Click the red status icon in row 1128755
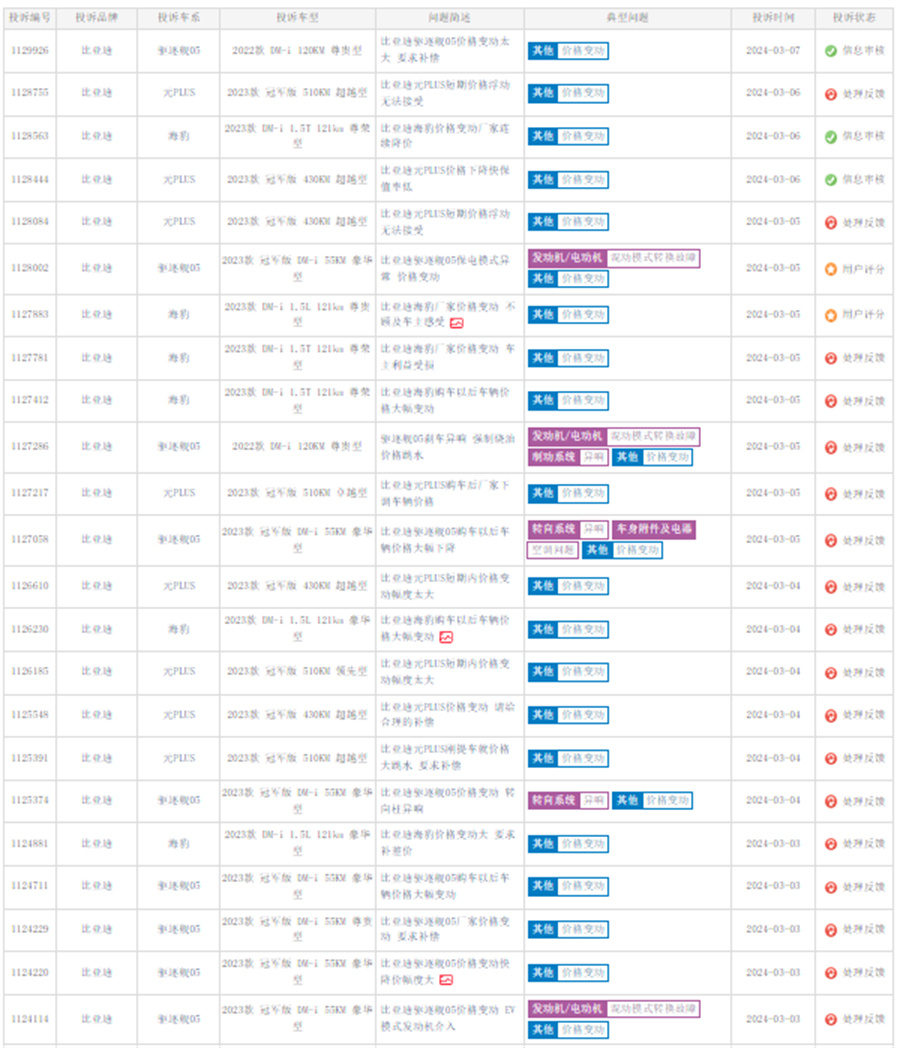900x1048 pixels. pyautogui.click(x=831, y=94)
